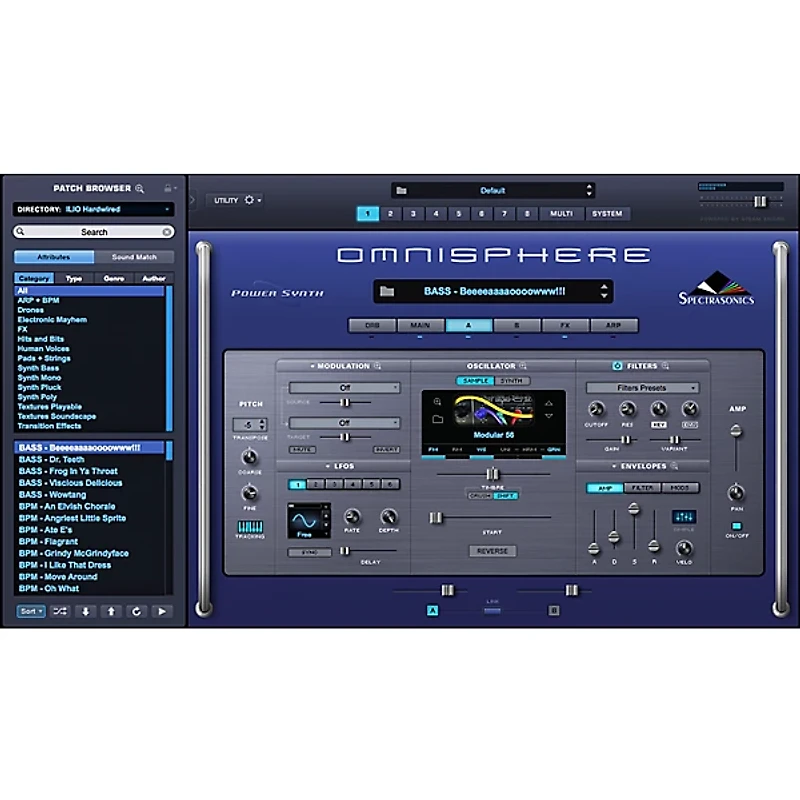Click the folder icon beside the oscillator display

438,417
